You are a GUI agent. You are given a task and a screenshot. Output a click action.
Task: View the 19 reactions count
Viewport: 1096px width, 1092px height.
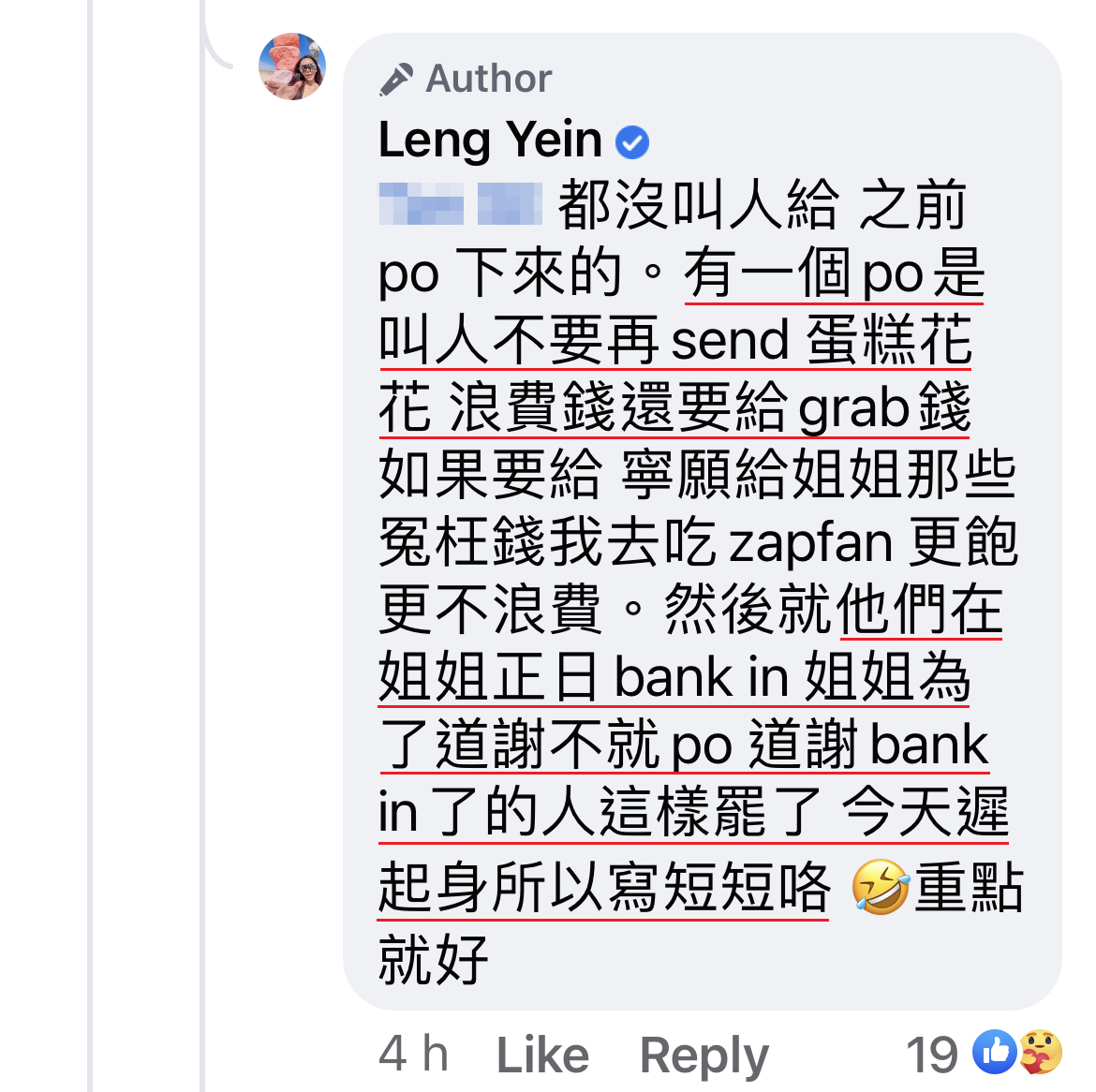(932, 1055)
